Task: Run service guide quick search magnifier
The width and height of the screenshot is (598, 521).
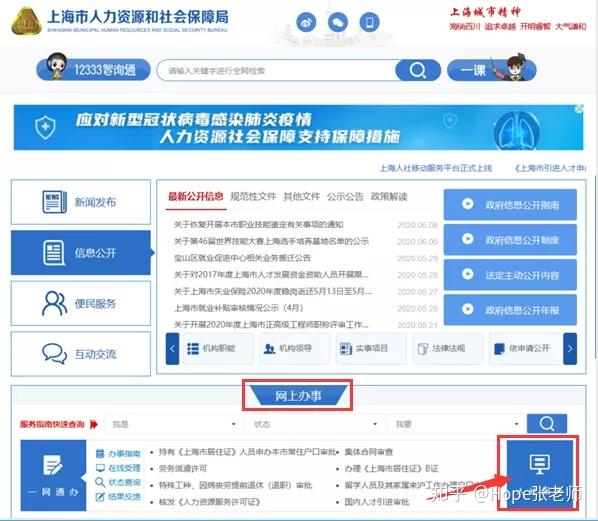Action: (547, 423)
